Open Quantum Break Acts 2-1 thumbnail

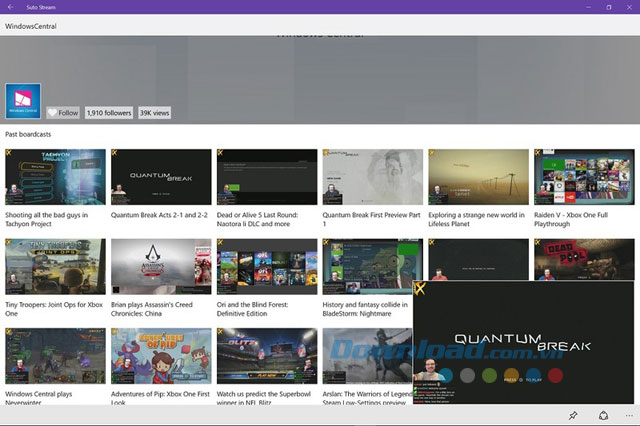click(161, 177)
